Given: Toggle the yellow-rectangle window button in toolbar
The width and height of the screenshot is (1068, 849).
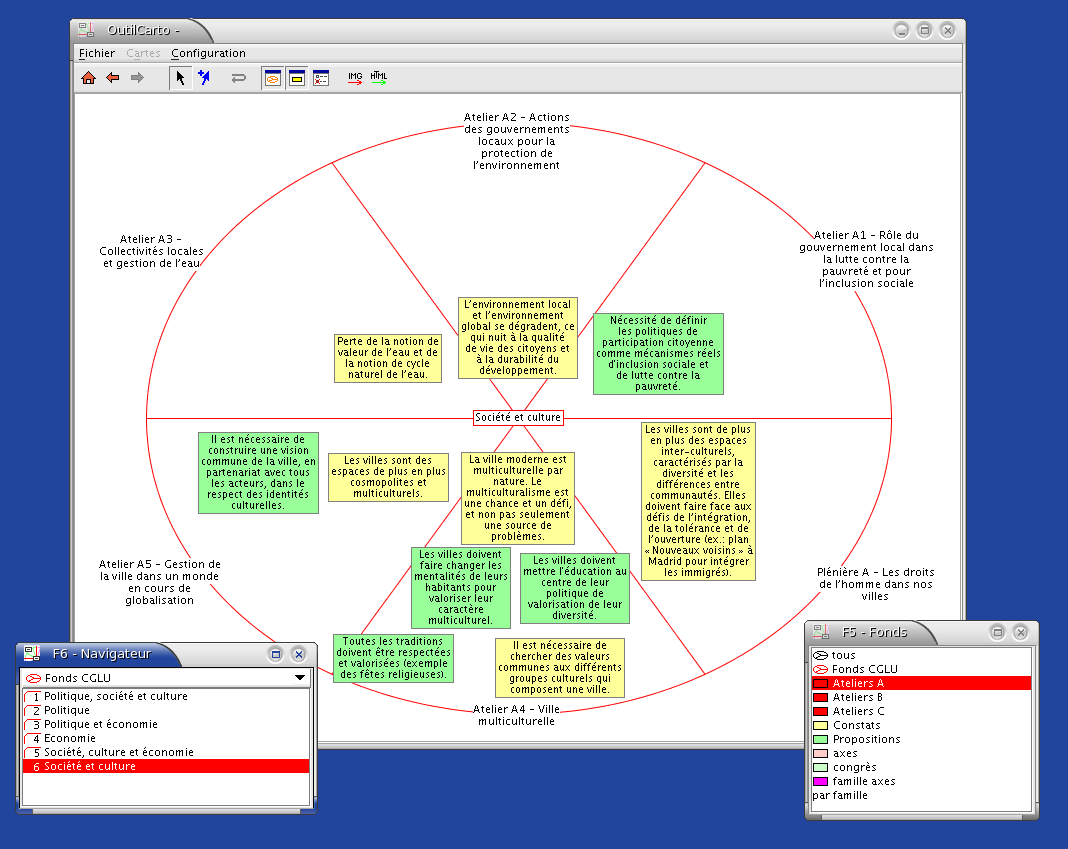Looking at the screenshot, I should pos(297,78).
